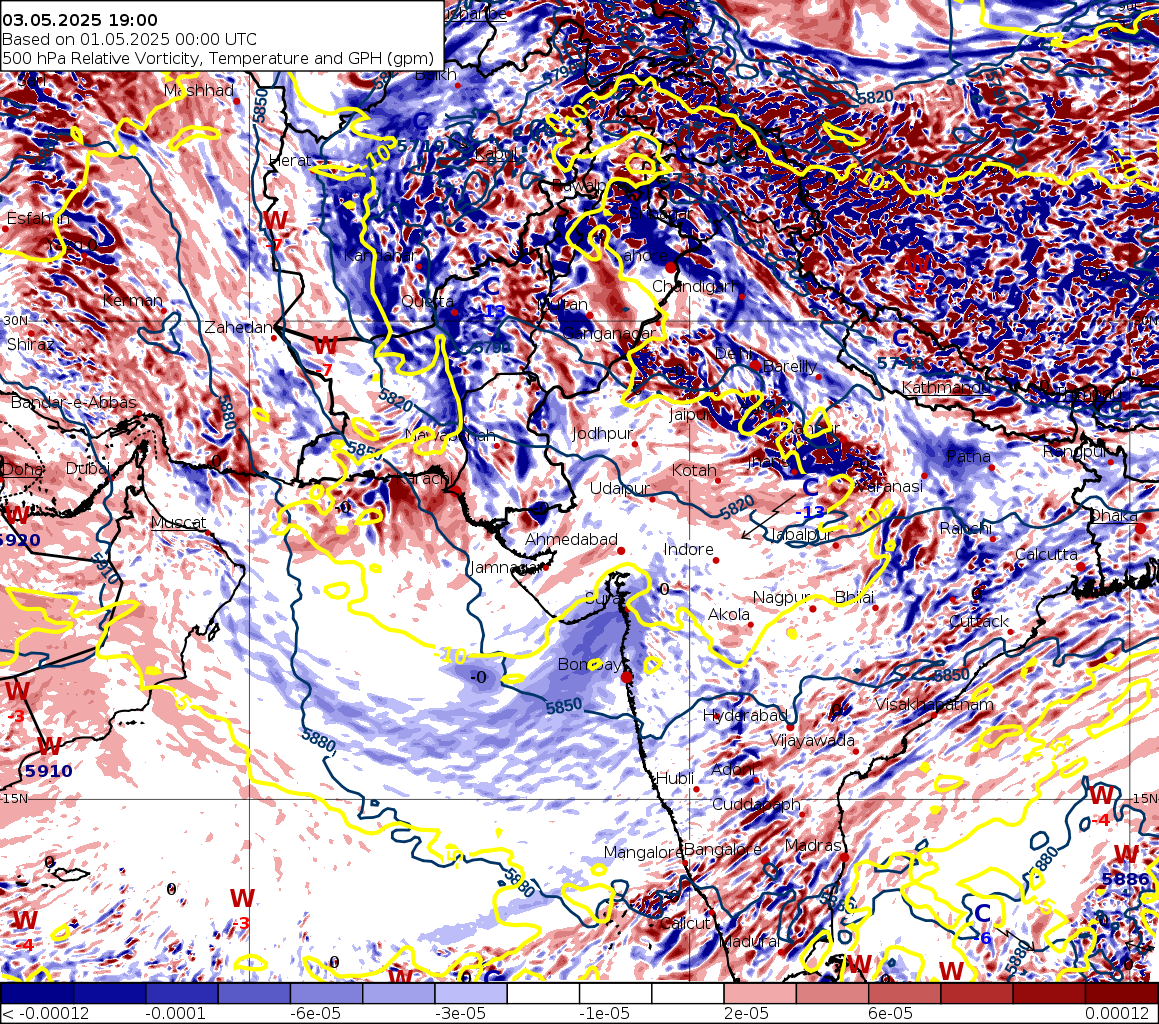This screenshot has height=1024, width=1159.
Task: Click the Bandar-e-Abbas label
Action: pyautogui.click(x=74, y=402)
